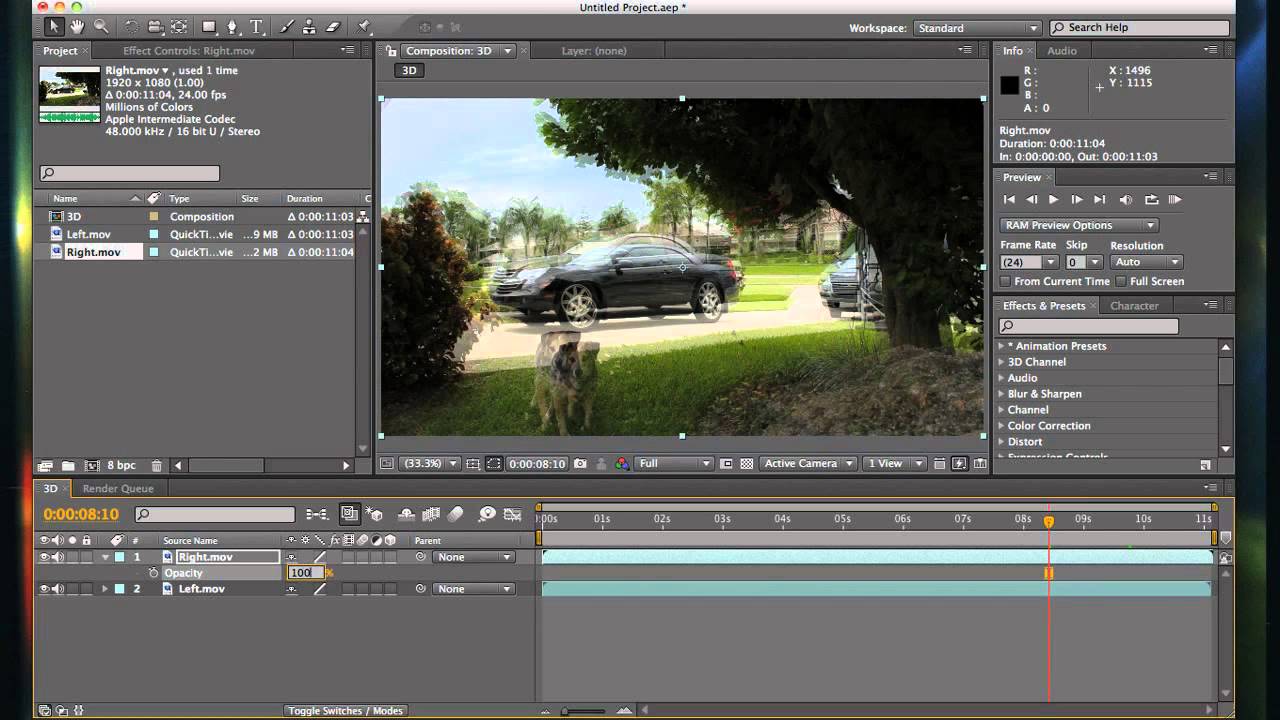Click the brainstorm lightbulb icon

click(x=487, y=514)
